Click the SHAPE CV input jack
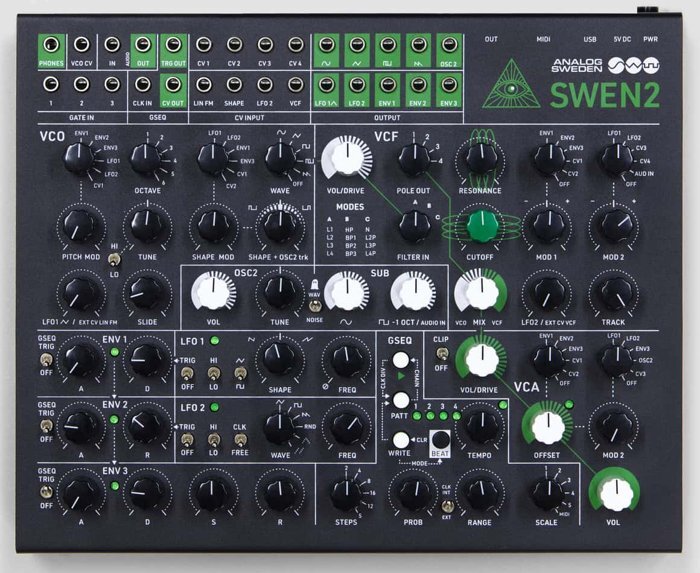This screenshot has width=700, height=573. click(x=234, y=84)
